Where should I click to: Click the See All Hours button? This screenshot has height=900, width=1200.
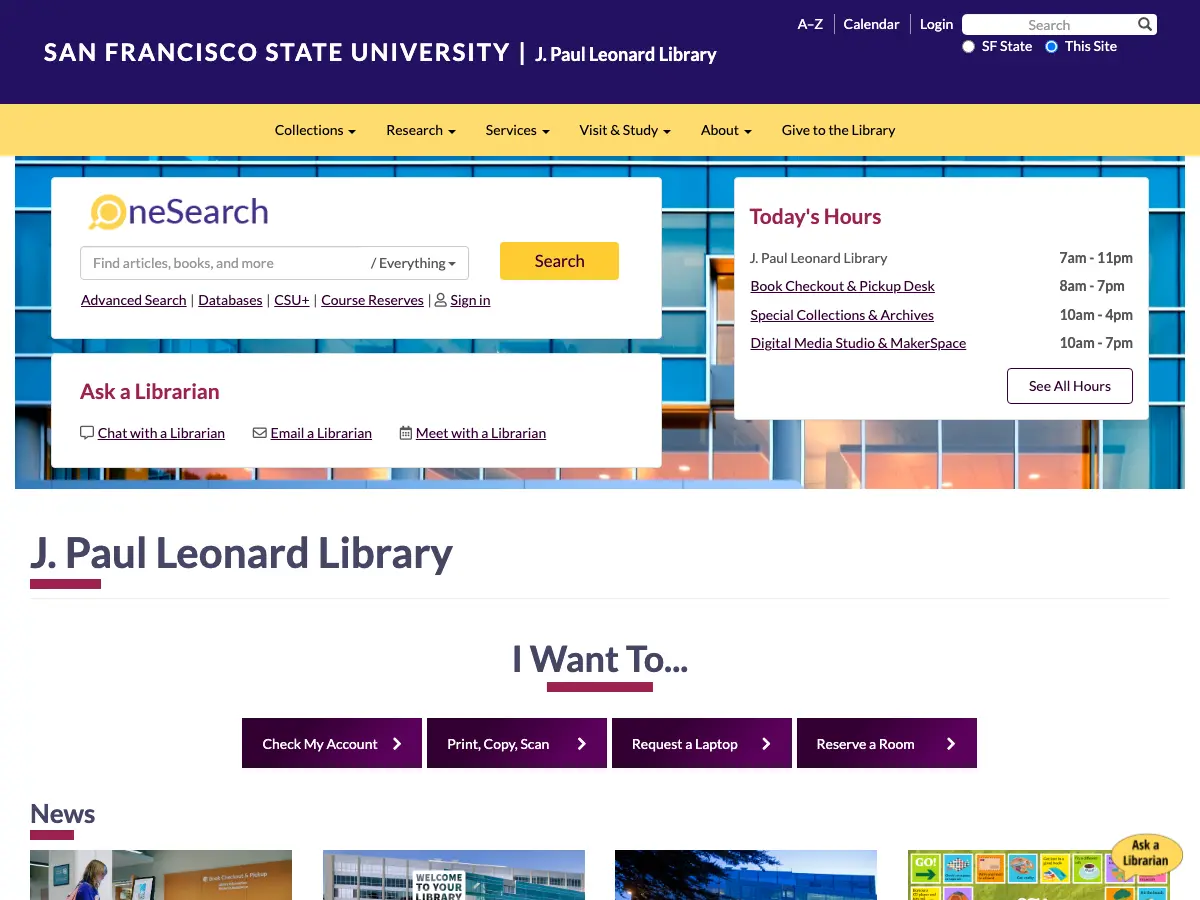pos(1070,386)
